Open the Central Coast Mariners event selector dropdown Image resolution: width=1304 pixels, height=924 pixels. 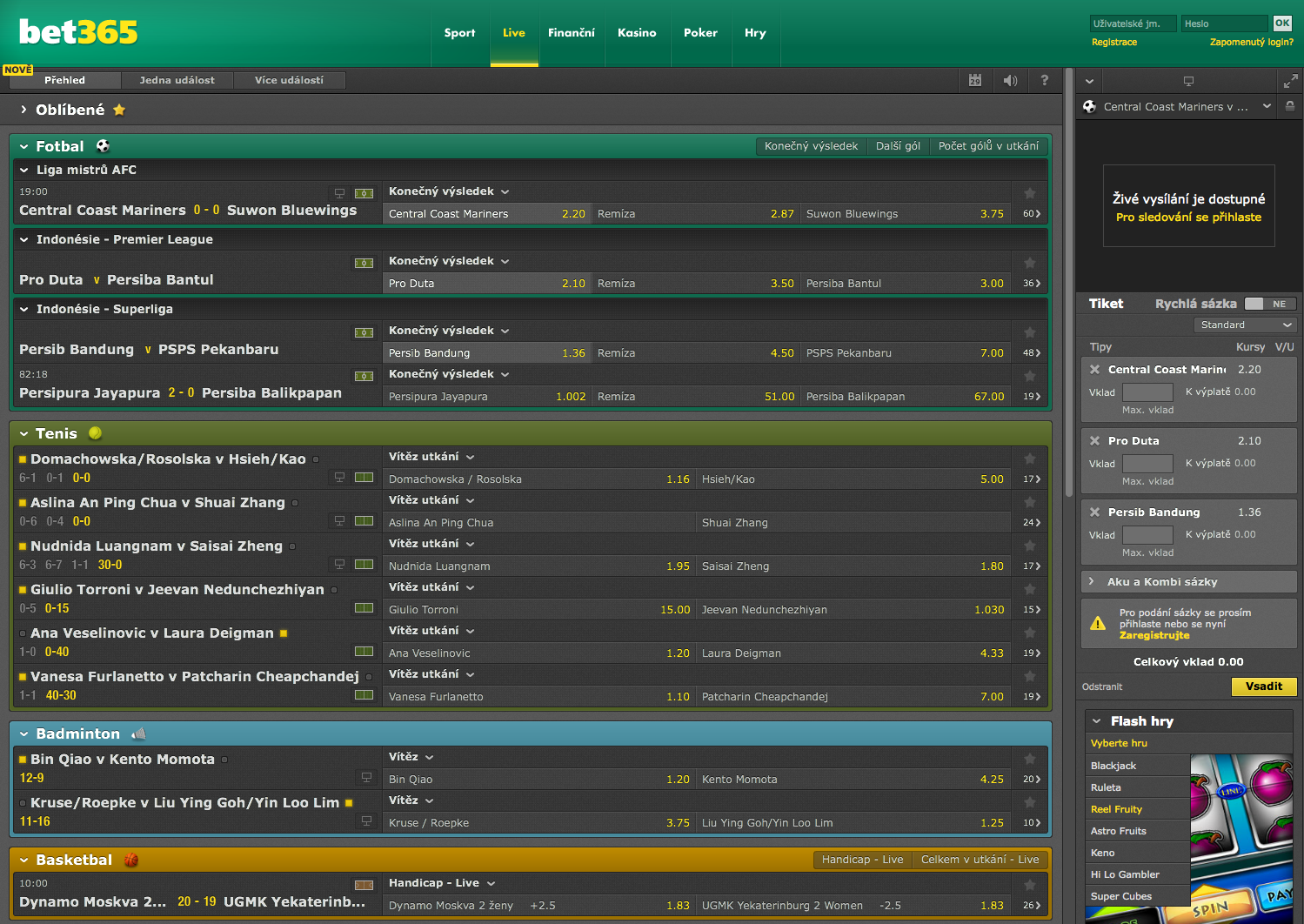coord(1267,106)
